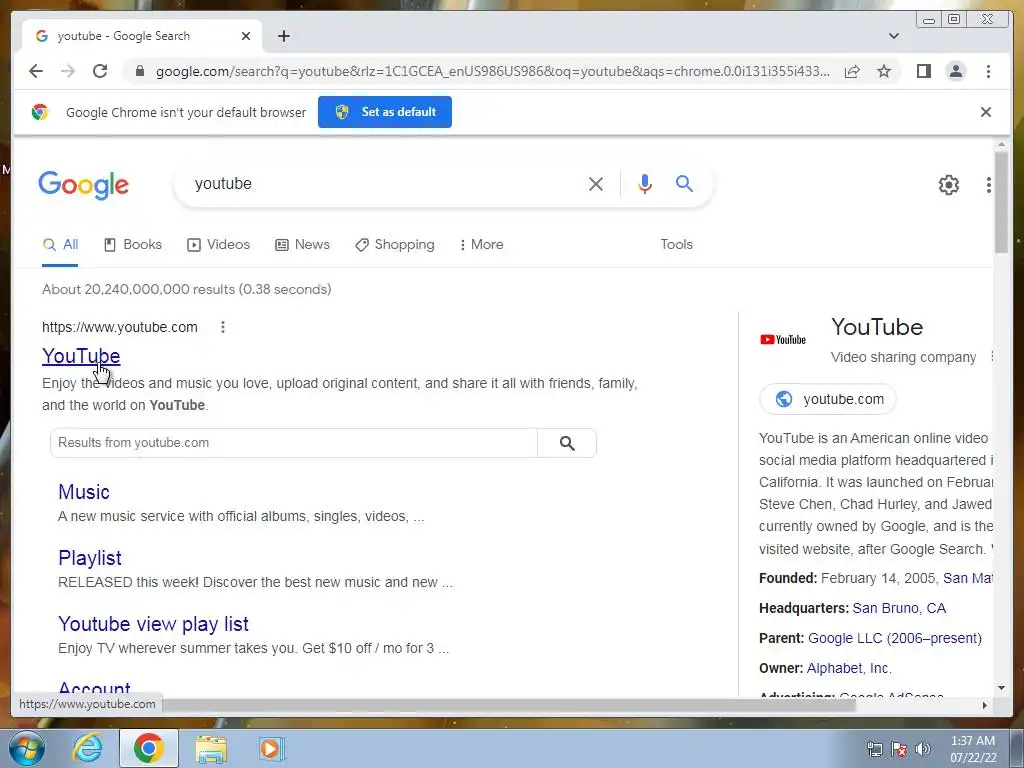Click the YouTube logo in knowledge panel
Image resolution: width=1024 pixels, height=768 pixels.
click(783, 340)
